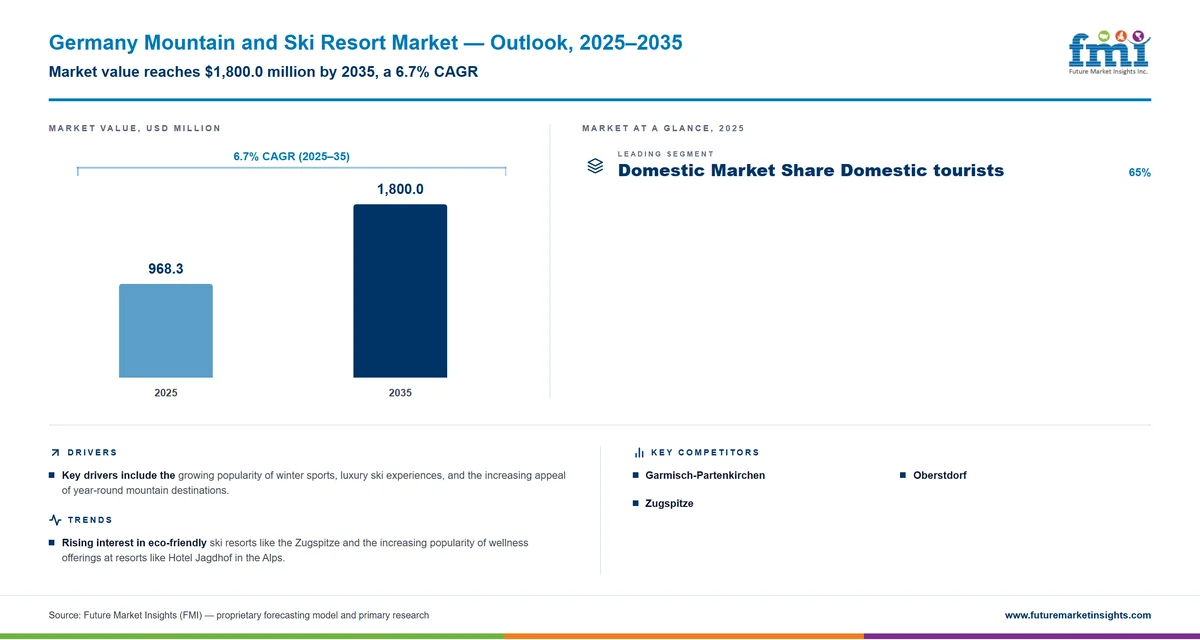Screen dimensions: 1200x640
Task: Select the Garmisch-Partenkirchen competitor entry
Action: pyautogui.click(x=705, y=475)
